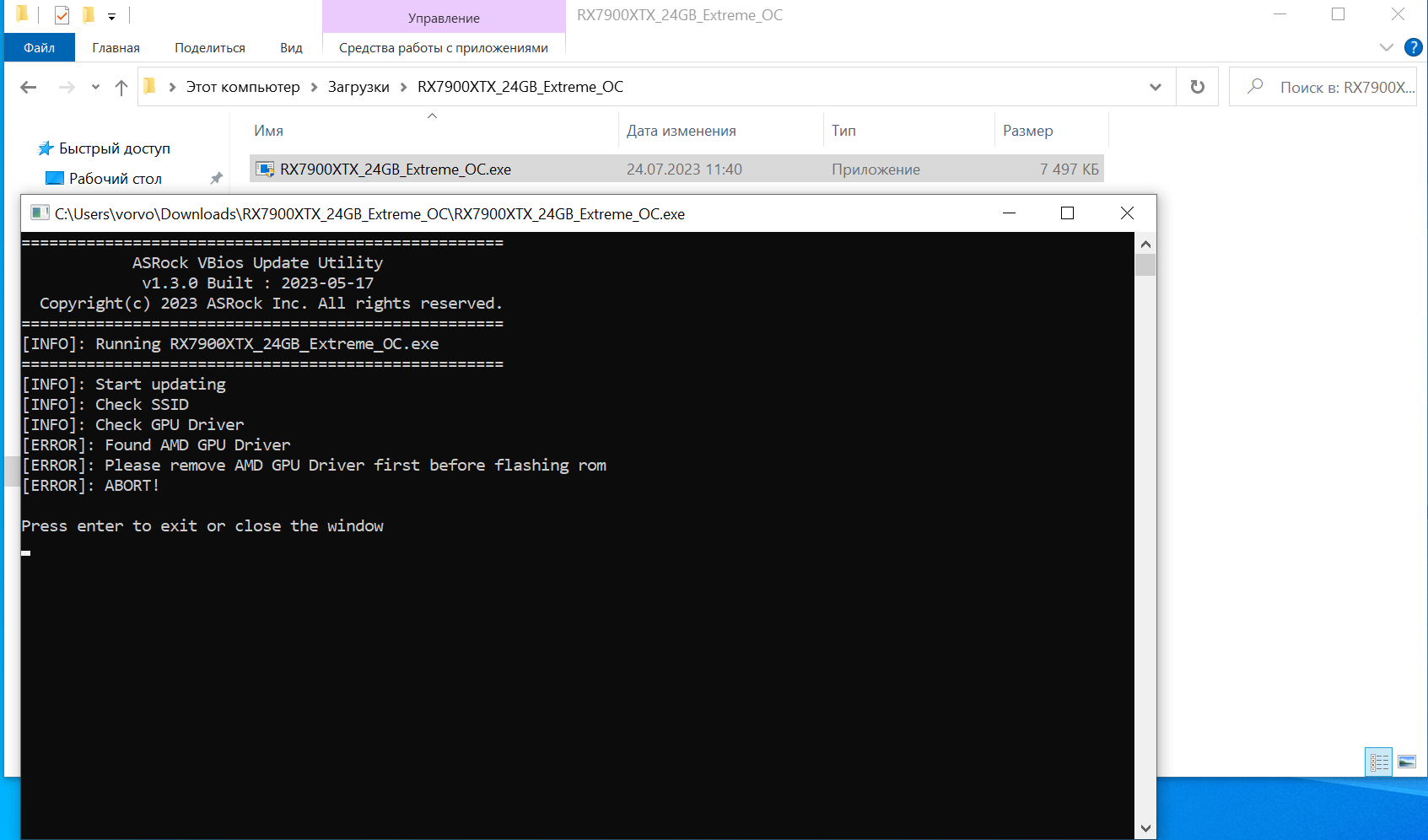Maximize the console window
Image resolution: width=1428 pixels, height=840 pixels.
click(1067, 213)
